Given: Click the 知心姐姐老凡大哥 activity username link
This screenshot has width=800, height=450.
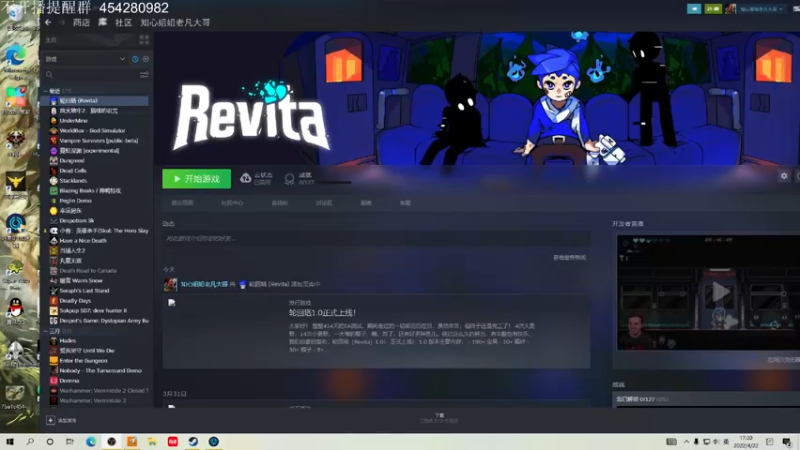Looking at the screenshot, I should click(x=204, y=284).
